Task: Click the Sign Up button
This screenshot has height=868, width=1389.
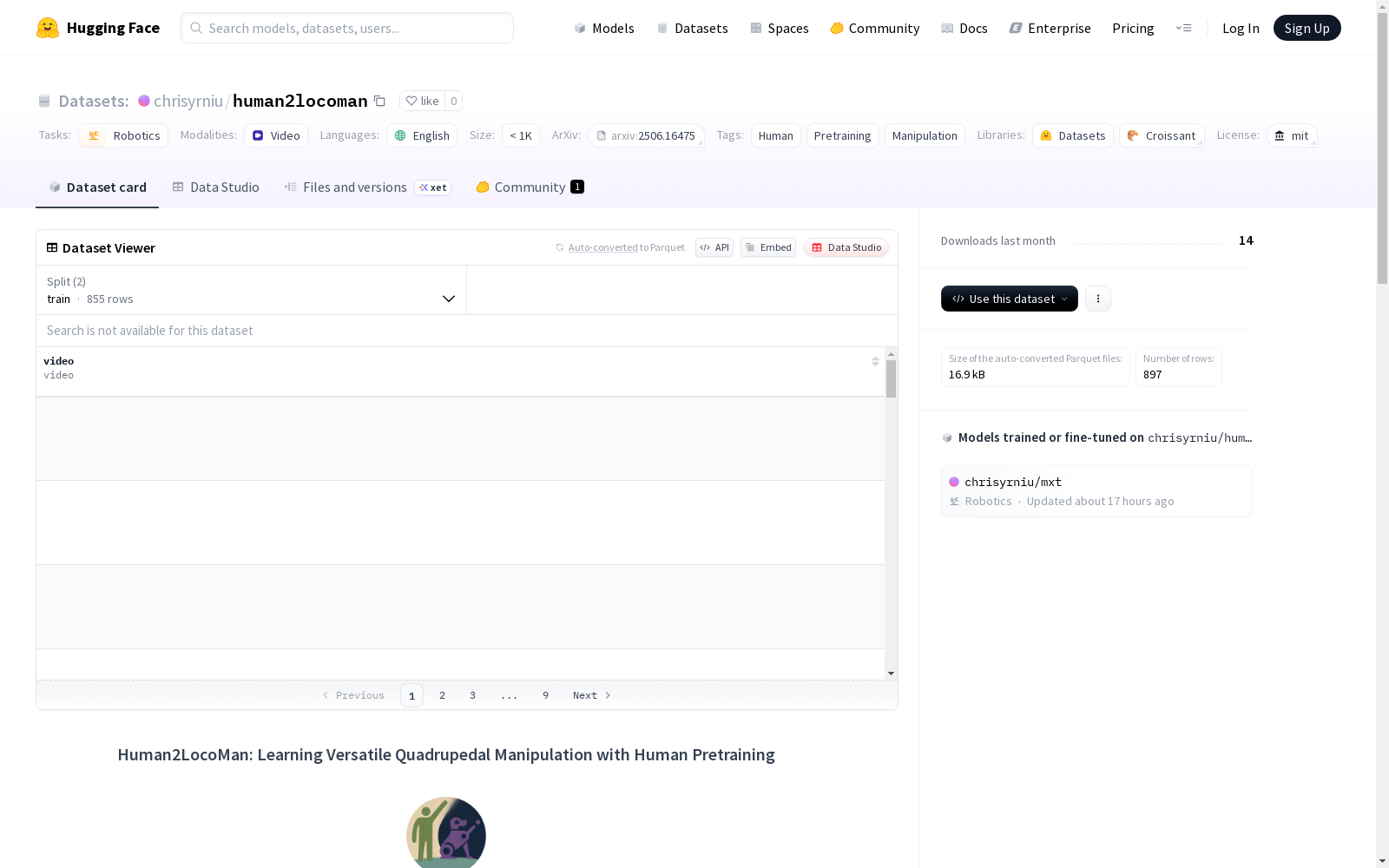Action: (1307, 28)
